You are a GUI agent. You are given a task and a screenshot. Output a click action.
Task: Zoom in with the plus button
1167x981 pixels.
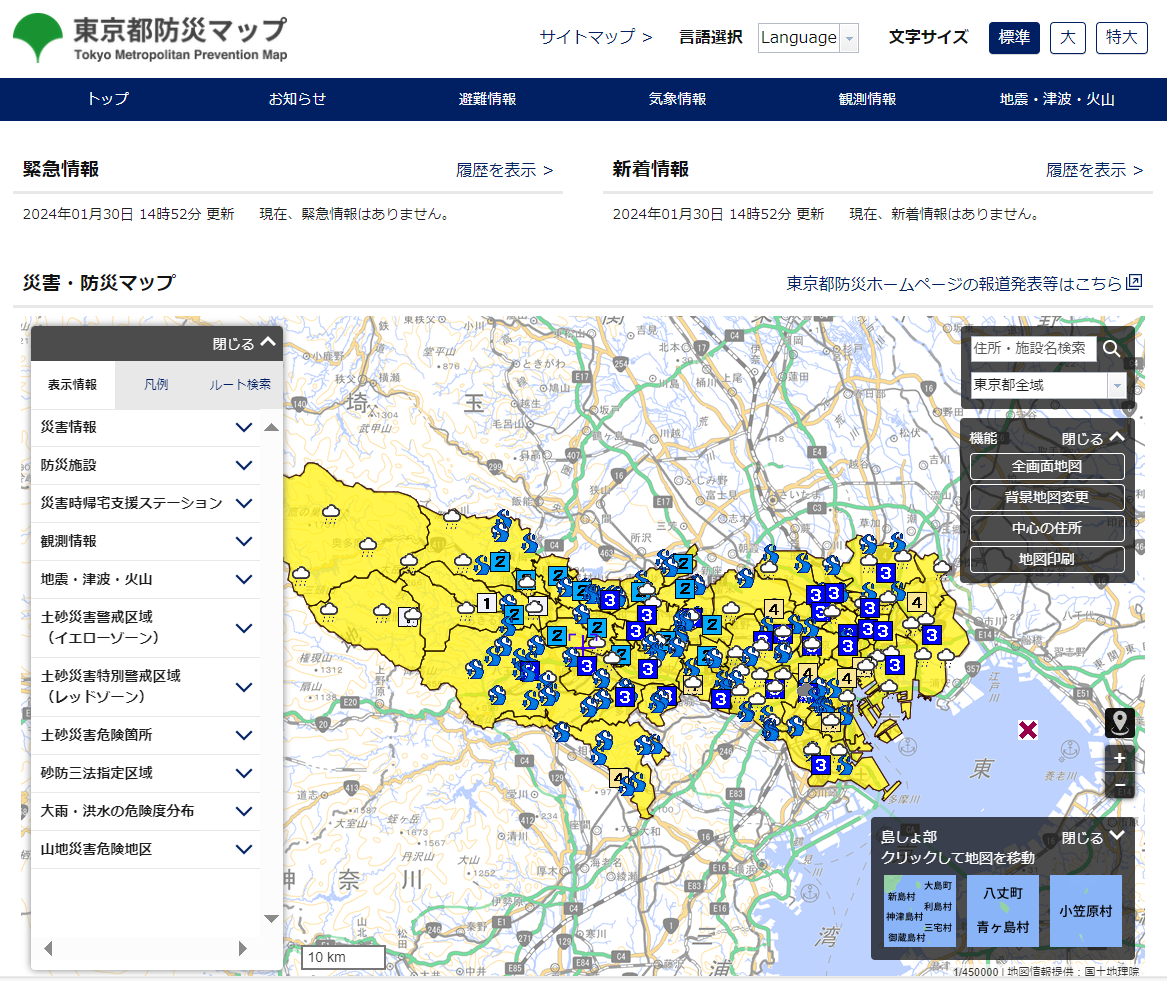click(x=1119, y=758)
